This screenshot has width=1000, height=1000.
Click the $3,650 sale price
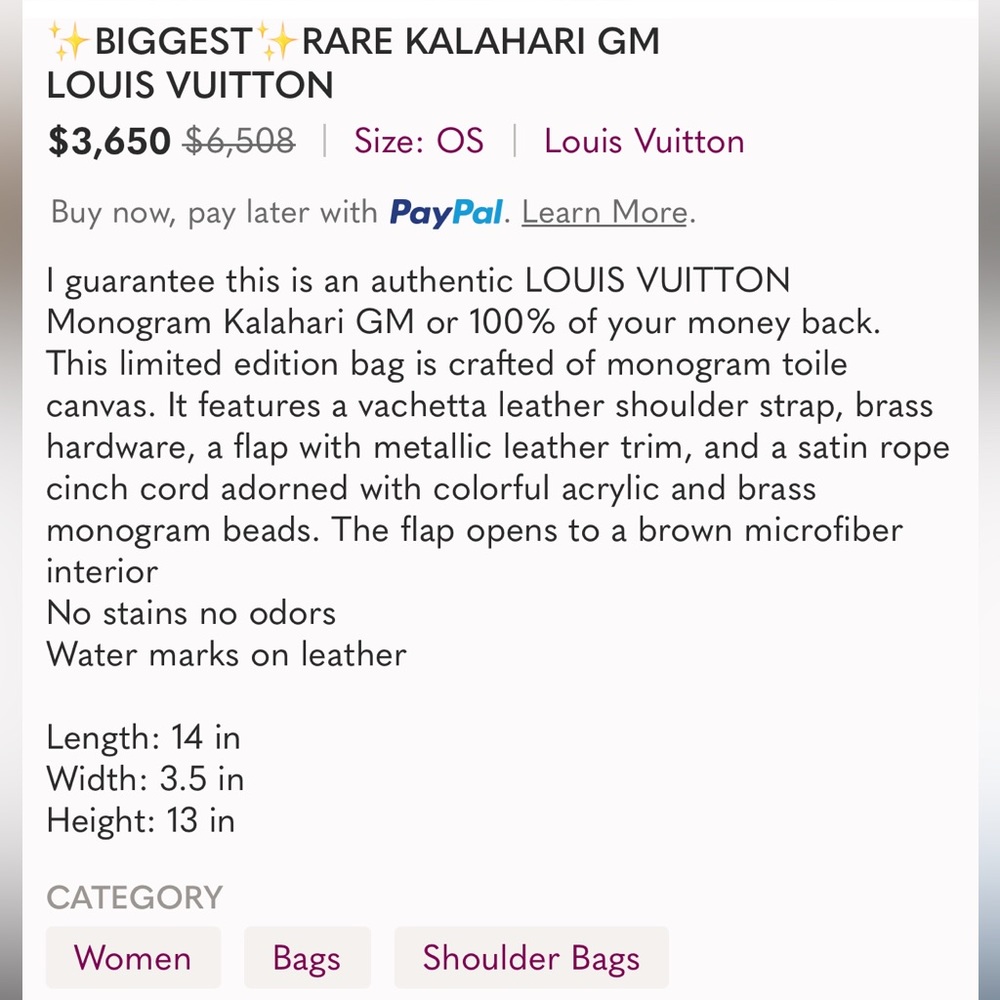point(109,142)
